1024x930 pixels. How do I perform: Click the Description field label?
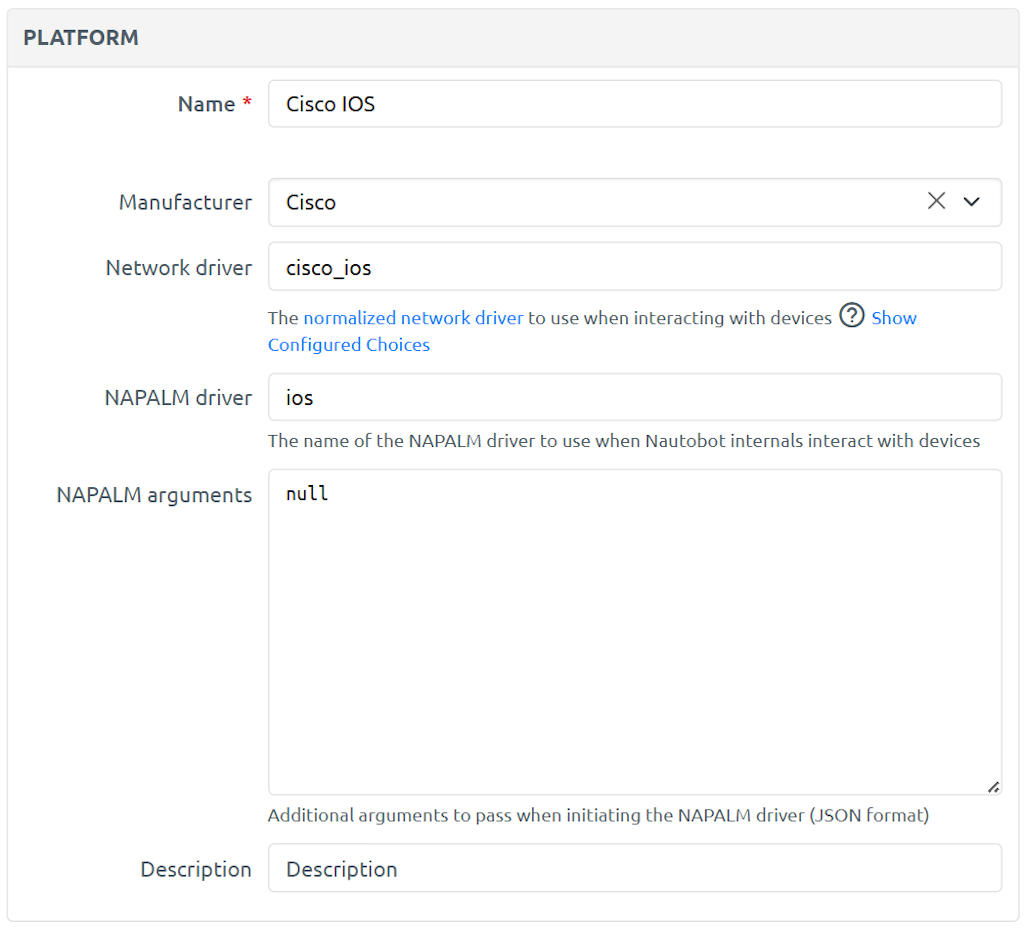(195, 869)
